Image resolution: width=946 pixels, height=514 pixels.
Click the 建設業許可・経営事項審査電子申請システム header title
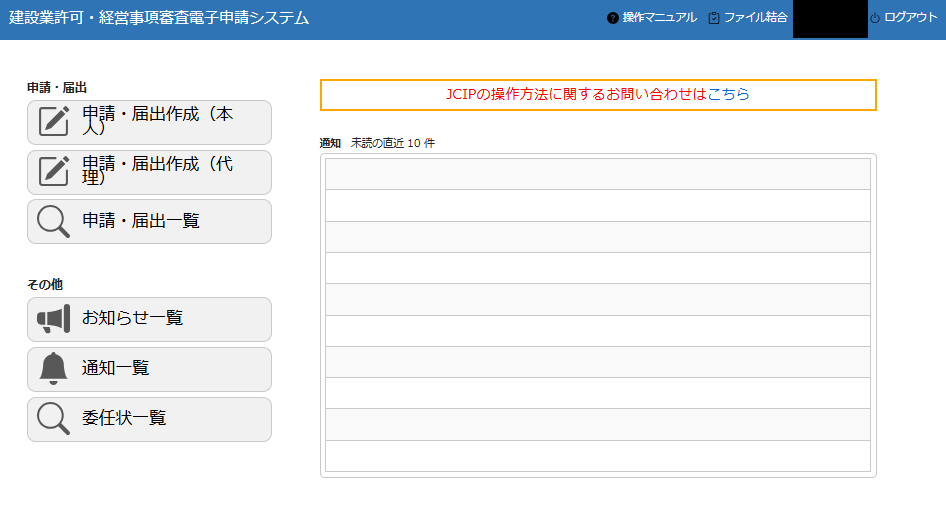(x=159, y=18)
